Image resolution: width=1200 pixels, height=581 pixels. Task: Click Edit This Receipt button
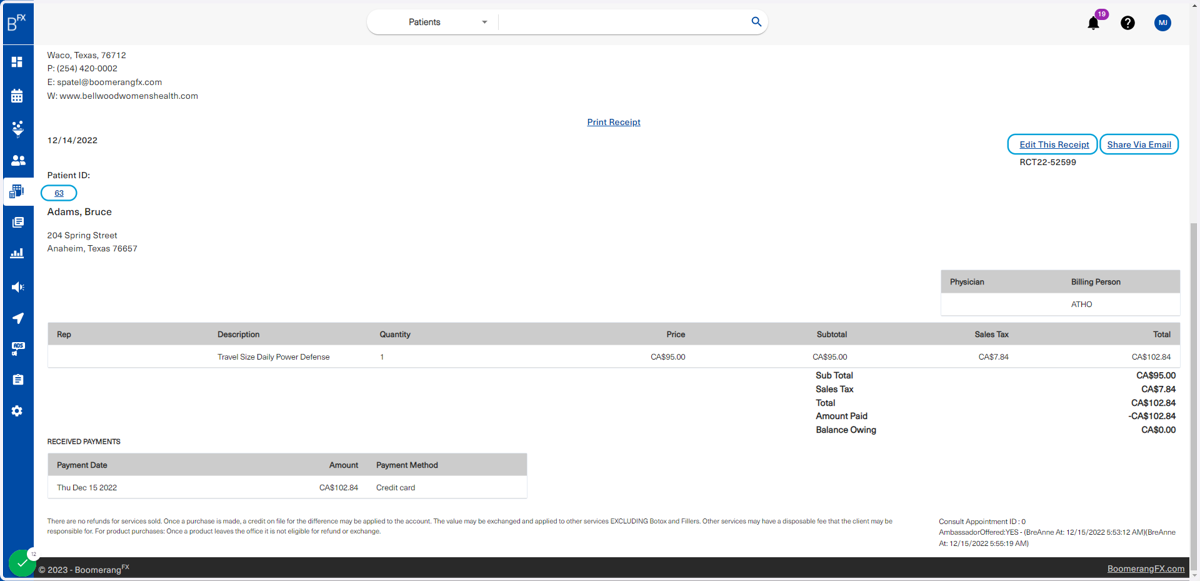1053,145
